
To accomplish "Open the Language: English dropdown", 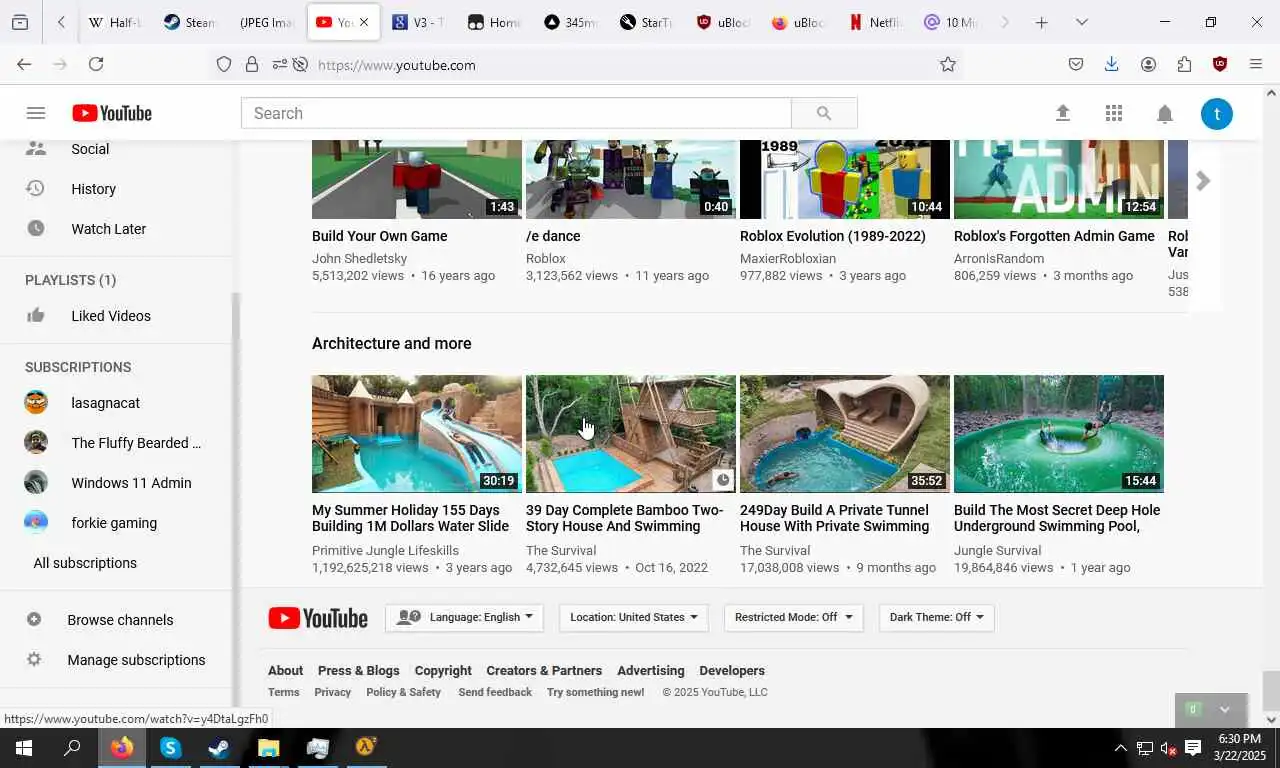I will pos(464,617).
